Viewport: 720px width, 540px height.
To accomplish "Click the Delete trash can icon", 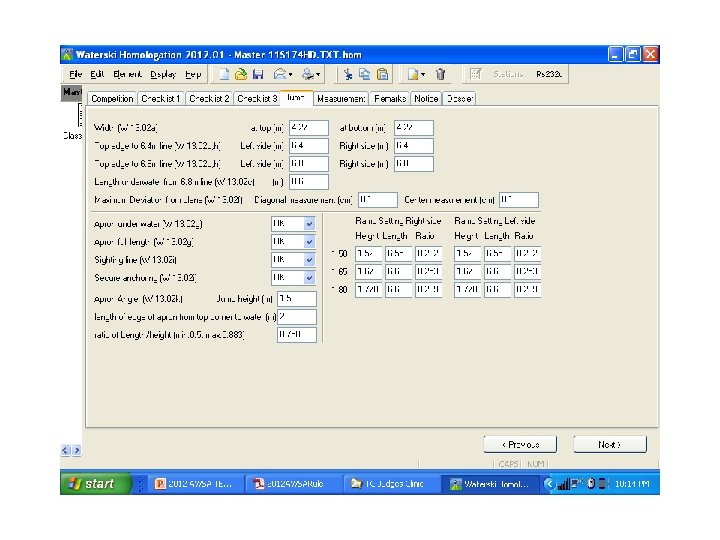I will (x=440, y=74).
